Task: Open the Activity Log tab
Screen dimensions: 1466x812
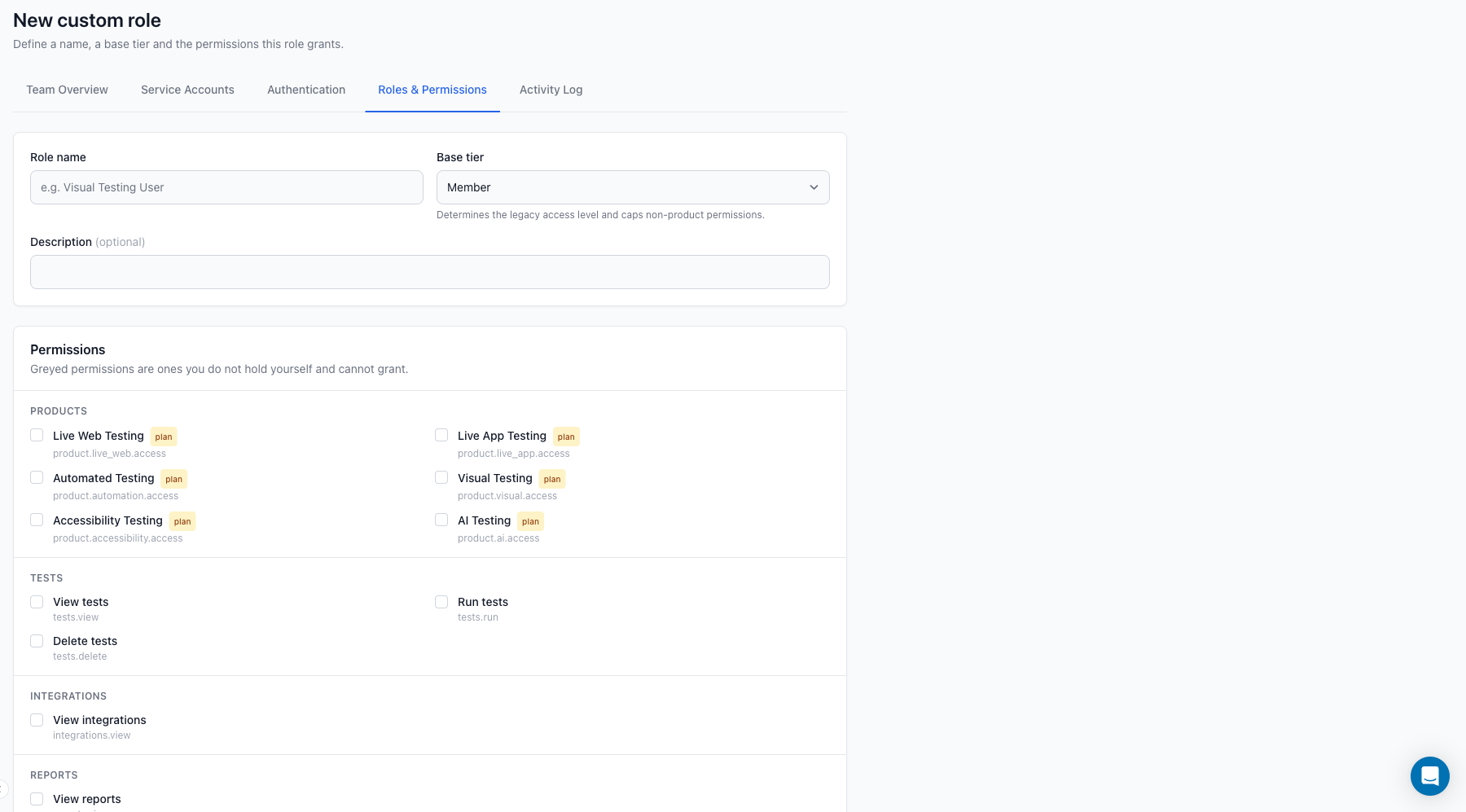Action: 551,90
